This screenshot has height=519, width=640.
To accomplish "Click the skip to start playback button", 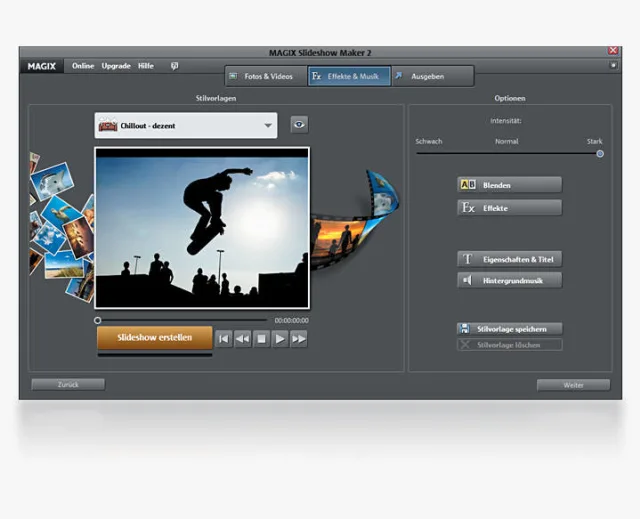I will pyautogui.click(x=224, y=339).
